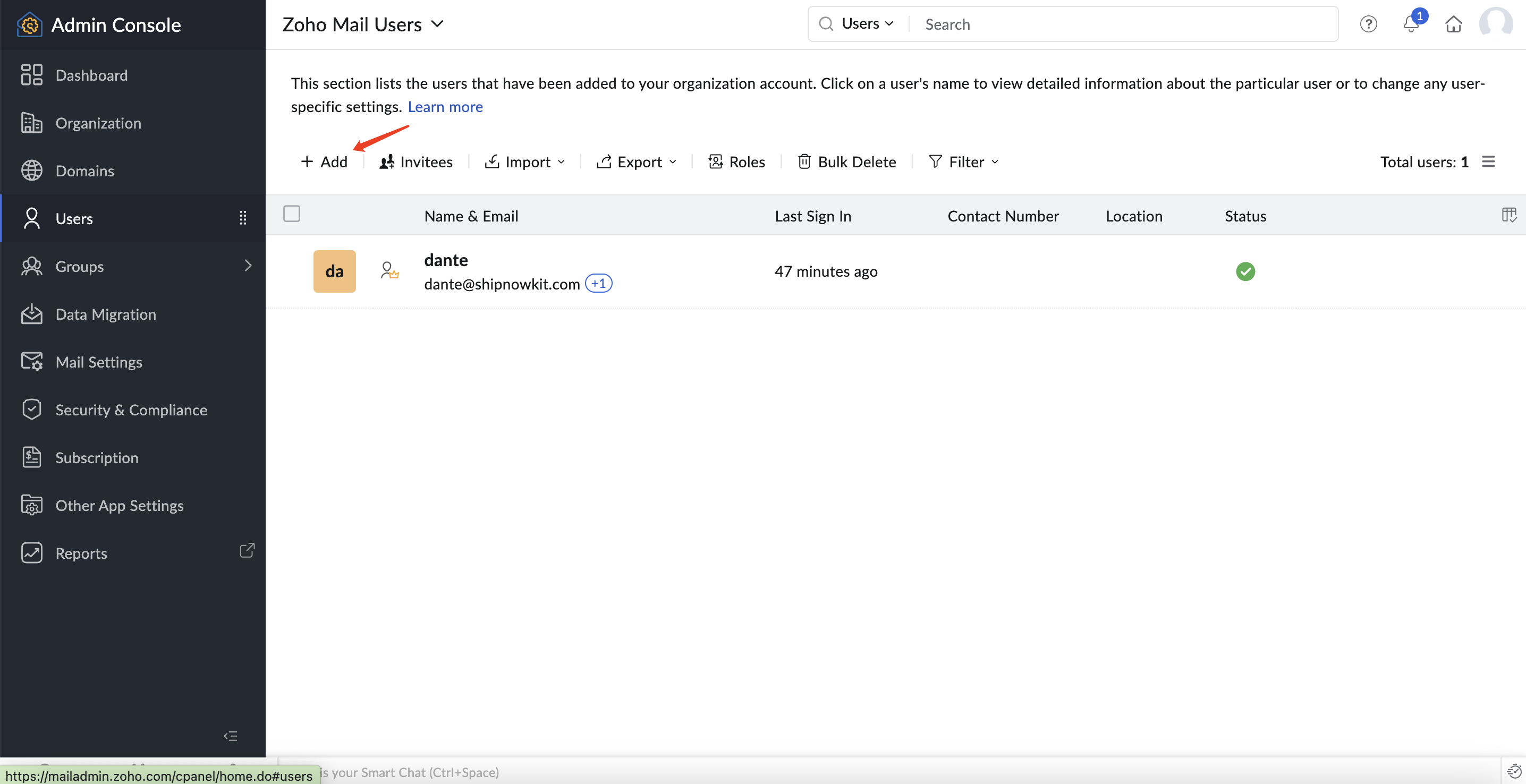The width and height of the screenshot is (1526, 784).
Task: Open Reports external link icon
Action: tap(247, 550)
